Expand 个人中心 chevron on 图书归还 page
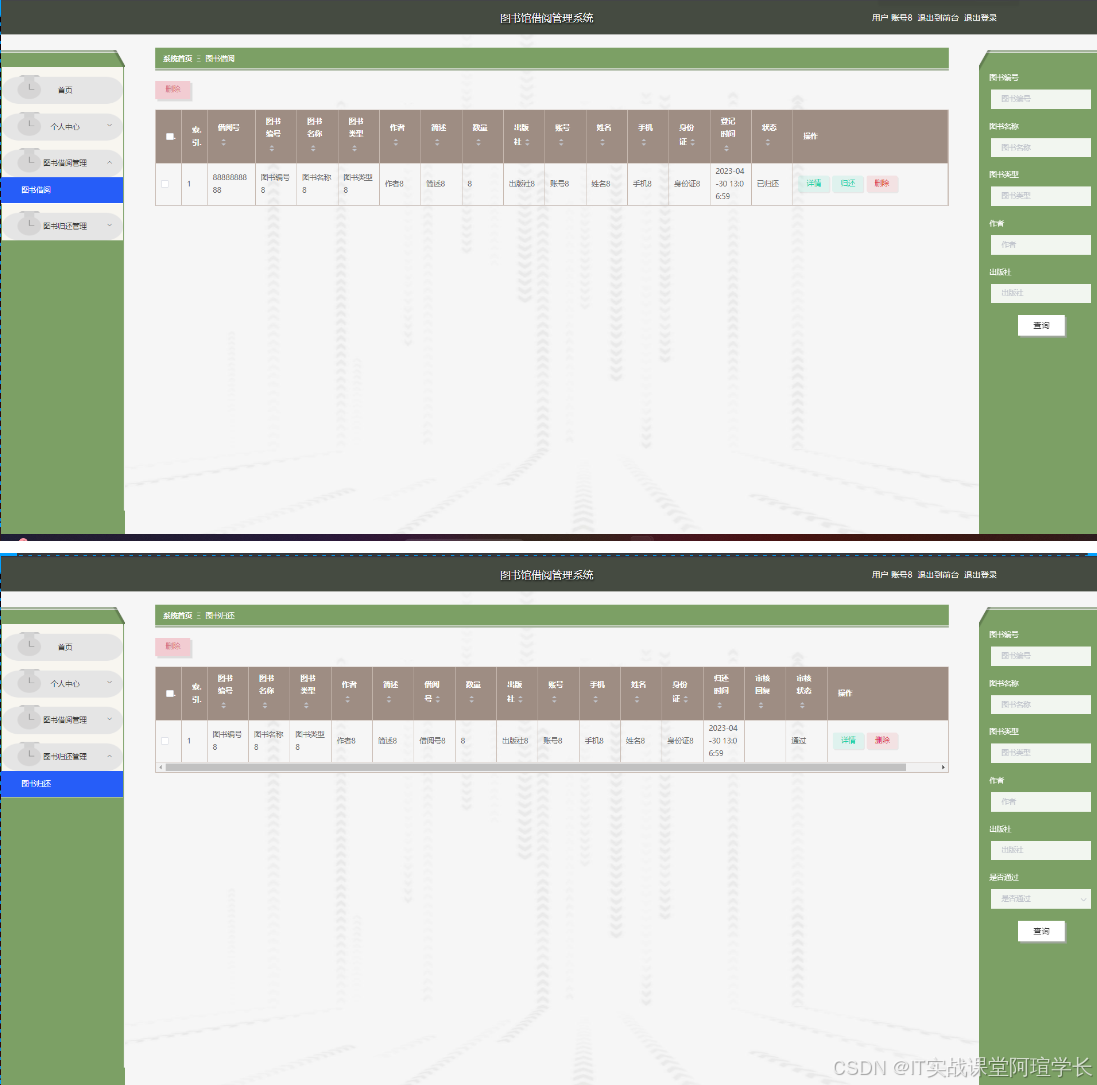 pos(109,682)
